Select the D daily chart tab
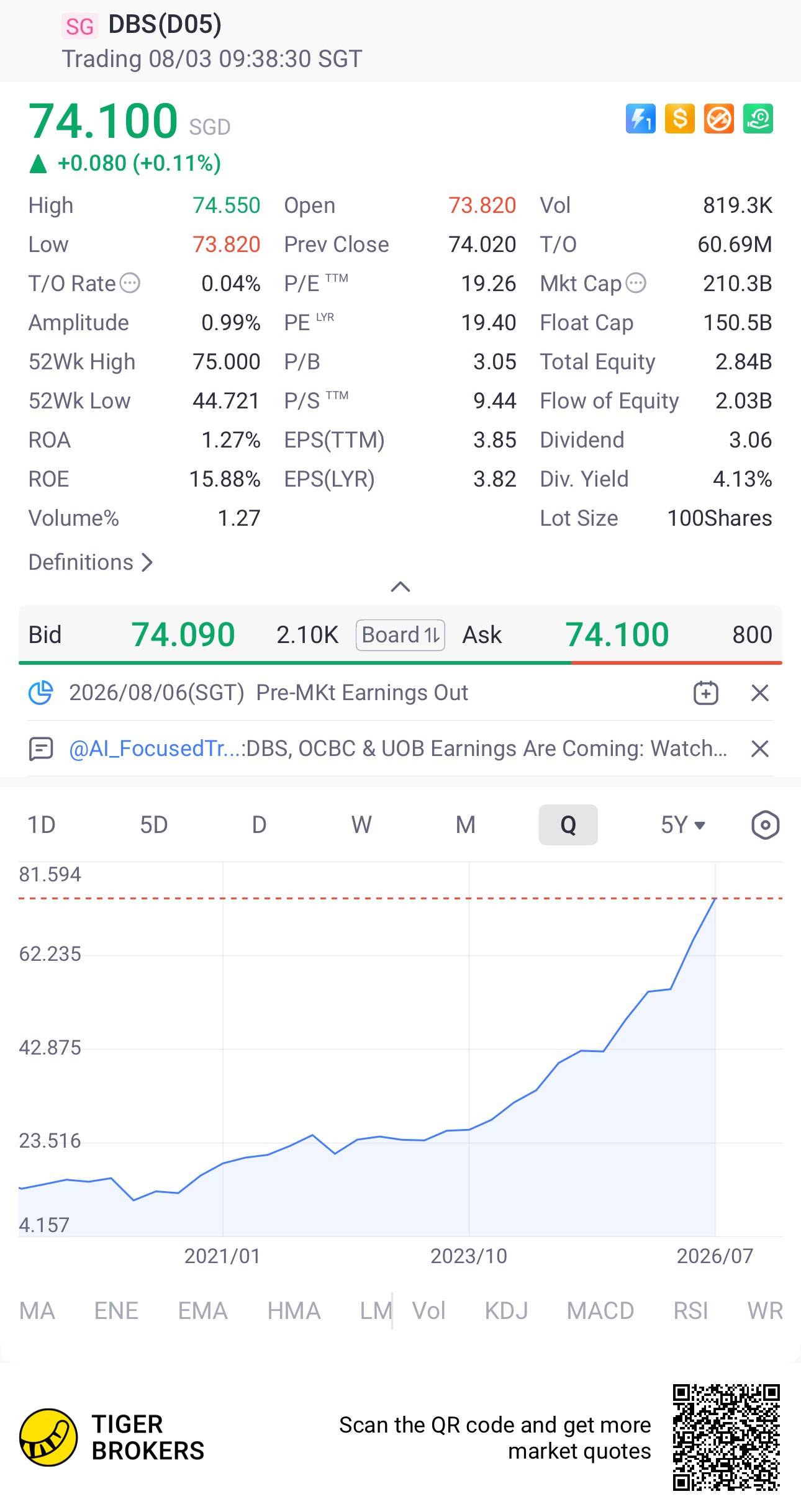The image size is (801, 1512). [x=259, y=825]
